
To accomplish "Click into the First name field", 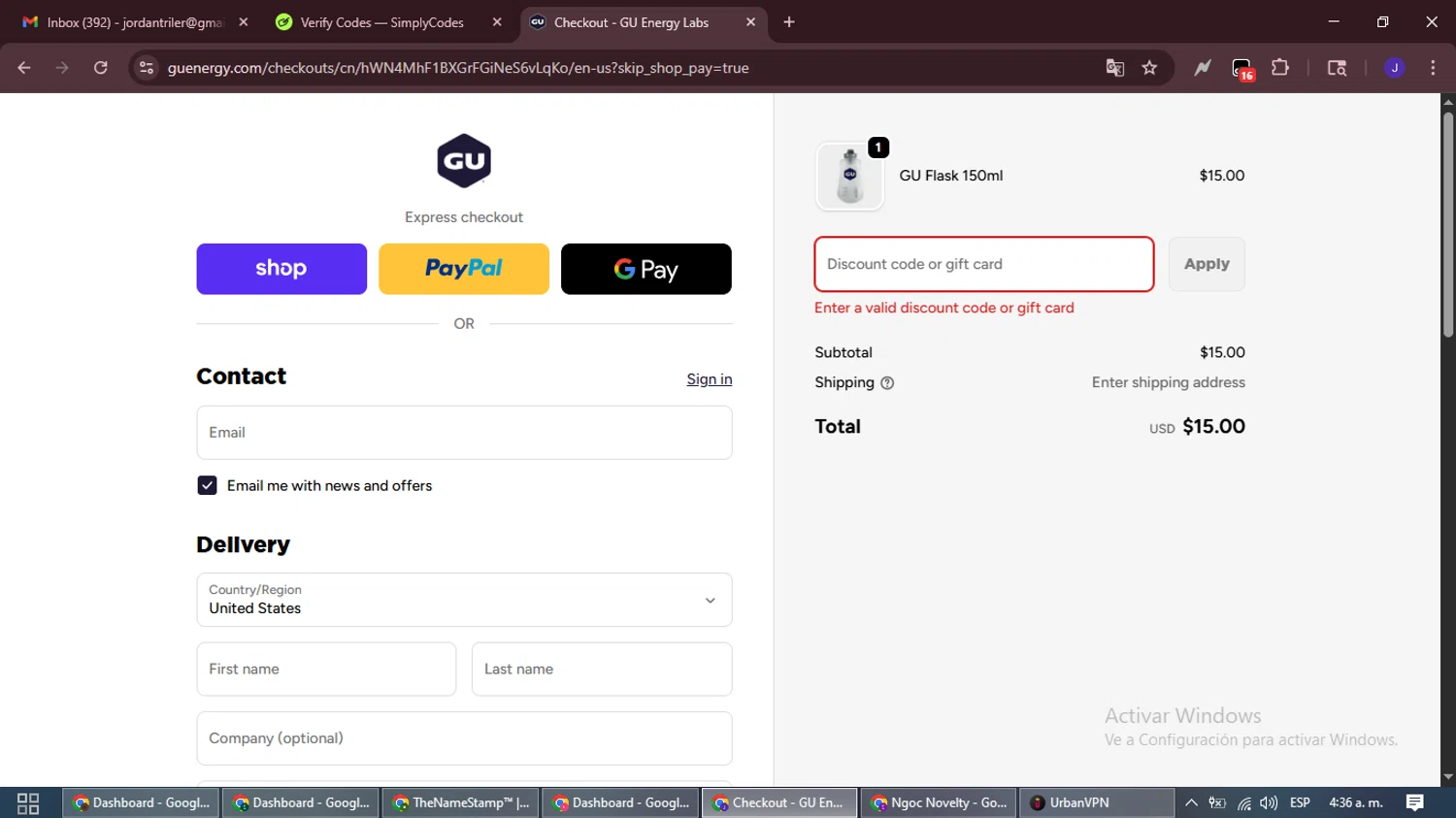I will [326, 670].
